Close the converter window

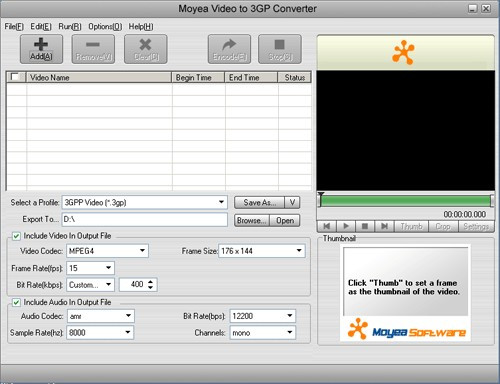pyautogui.click(x=486, y=8)
